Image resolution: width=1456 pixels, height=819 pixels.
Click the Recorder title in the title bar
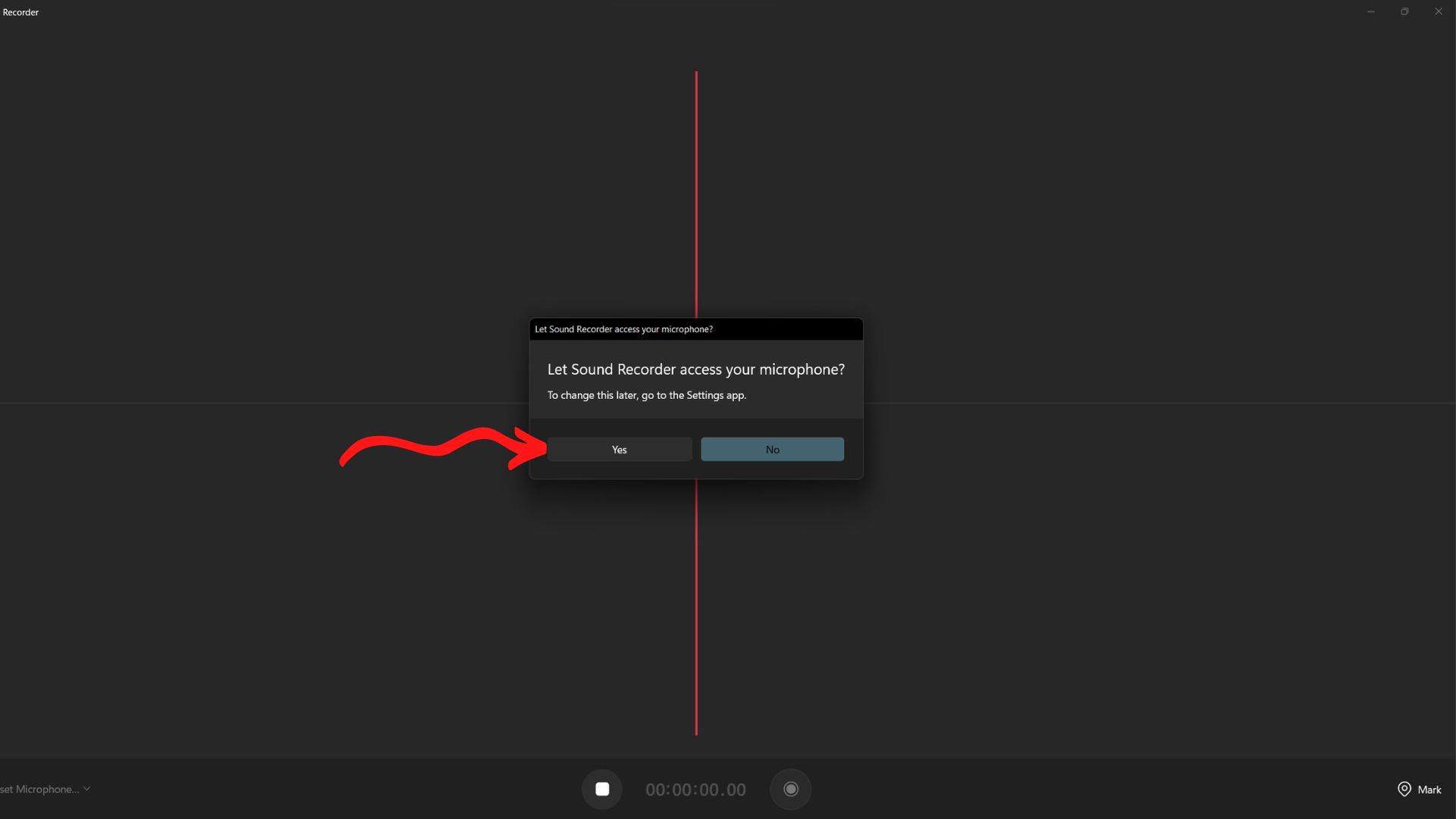tap(20, 12)
